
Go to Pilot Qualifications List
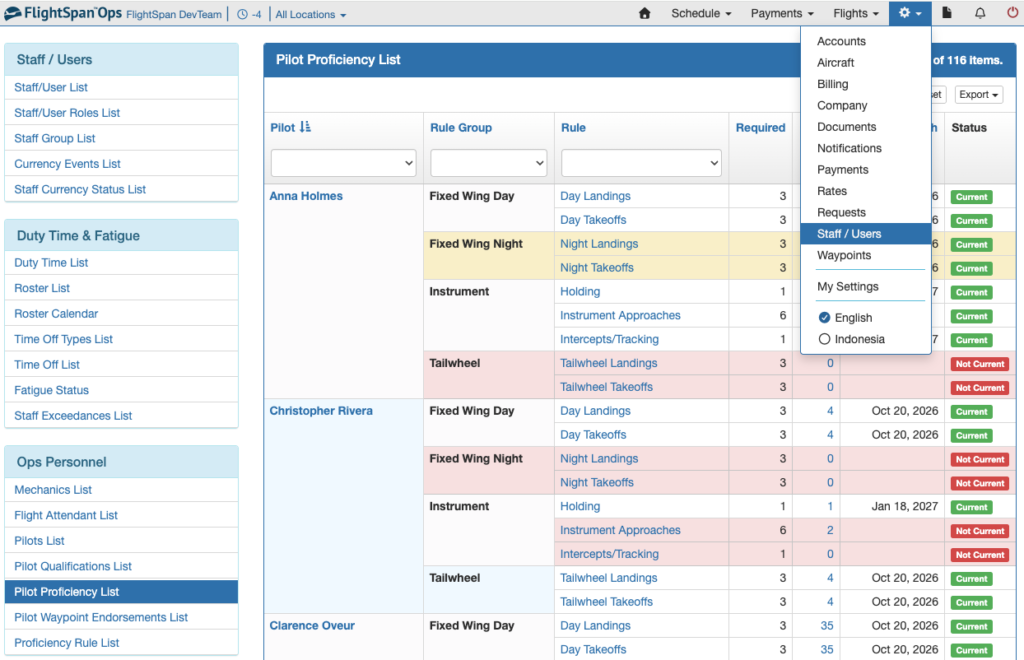point(73,566)
